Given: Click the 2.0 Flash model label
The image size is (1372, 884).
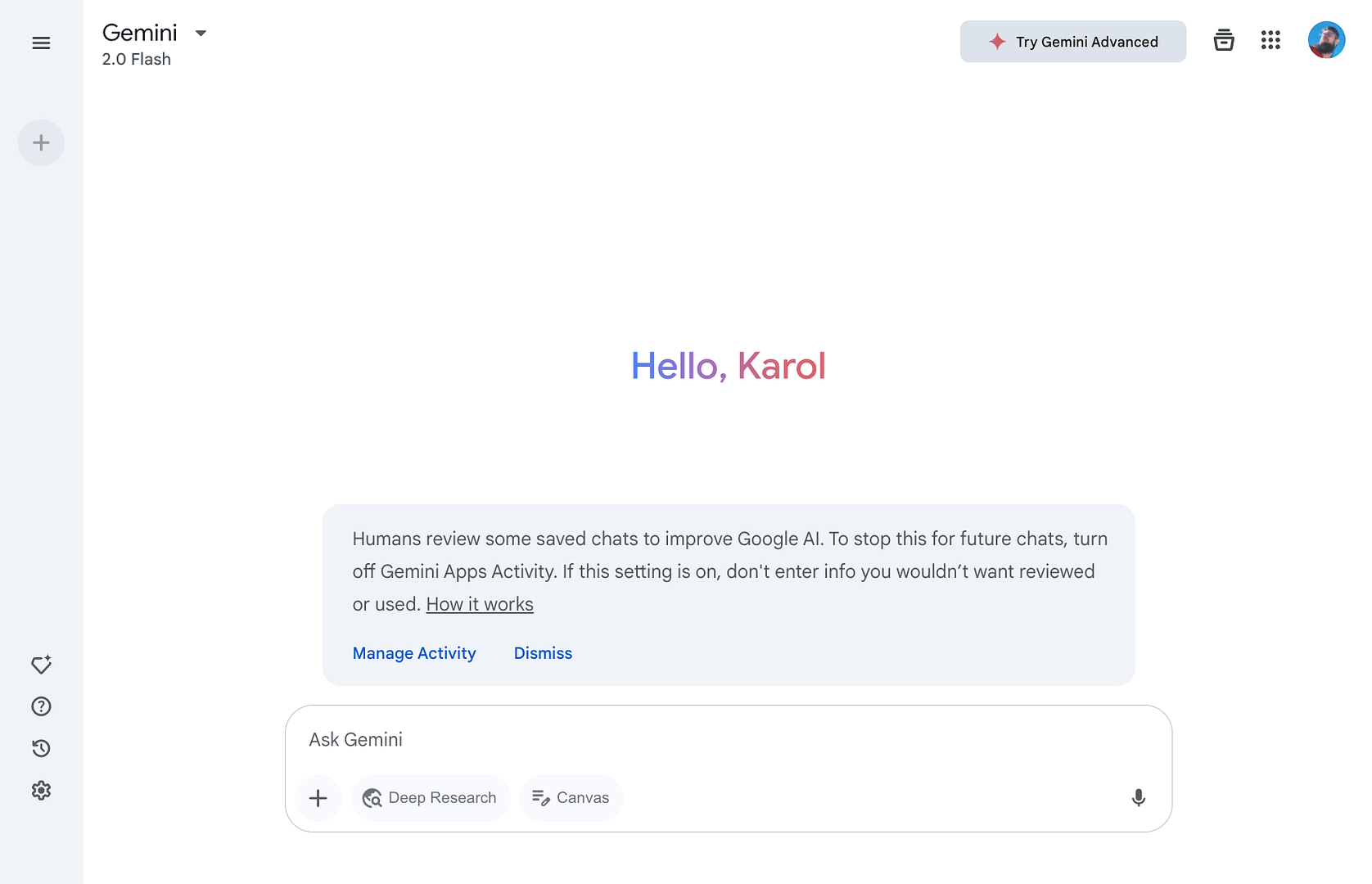Looking at the screenshot, I should tap(137, 60).
